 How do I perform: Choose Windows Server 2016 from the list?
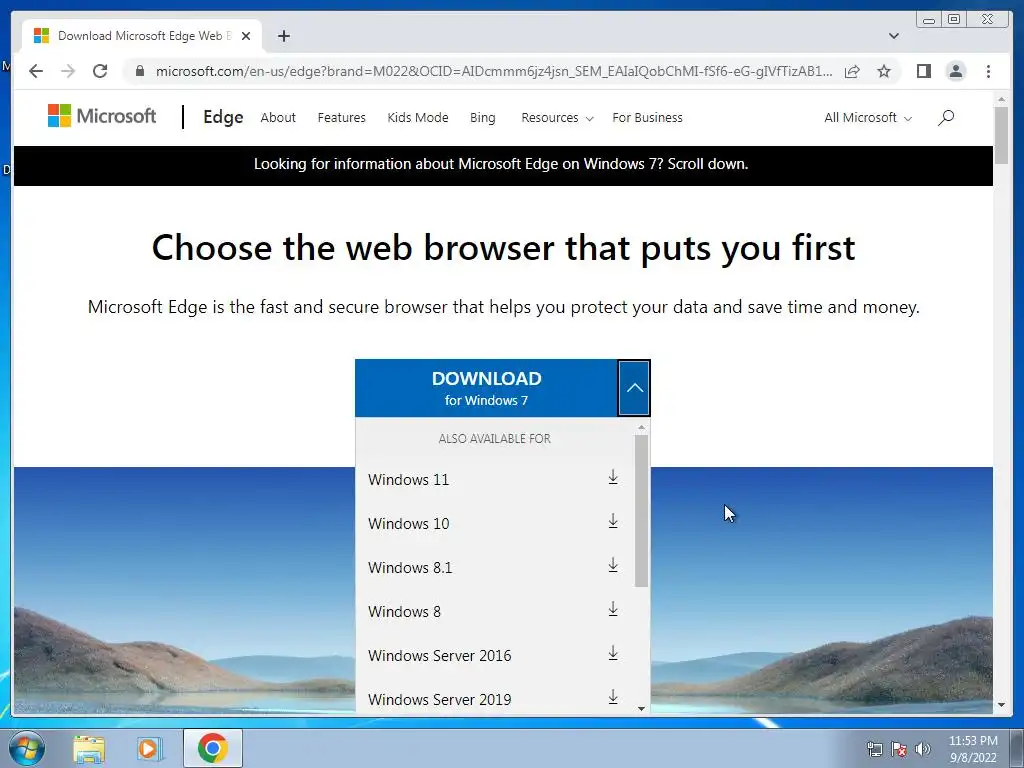[494, 655]
